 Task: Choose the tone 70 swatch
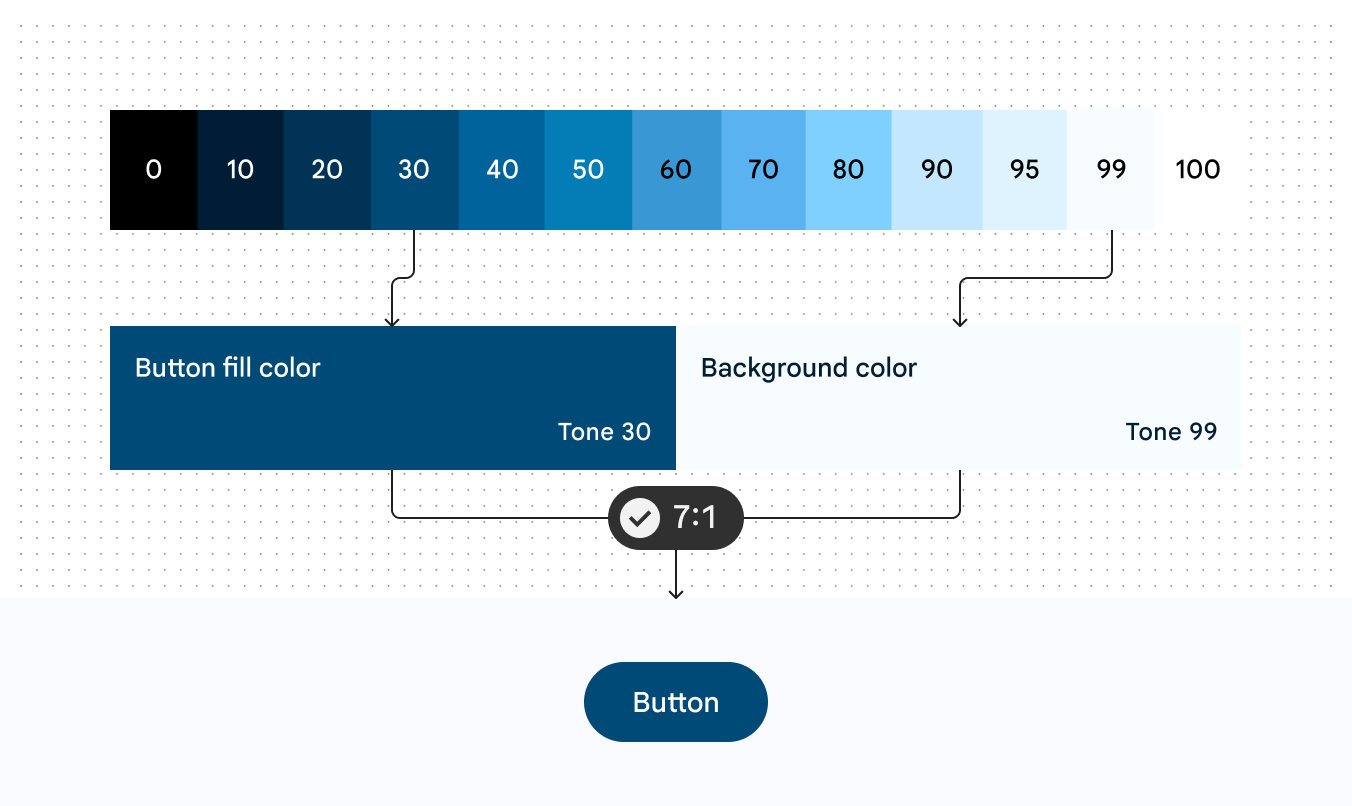pos(763,170)
